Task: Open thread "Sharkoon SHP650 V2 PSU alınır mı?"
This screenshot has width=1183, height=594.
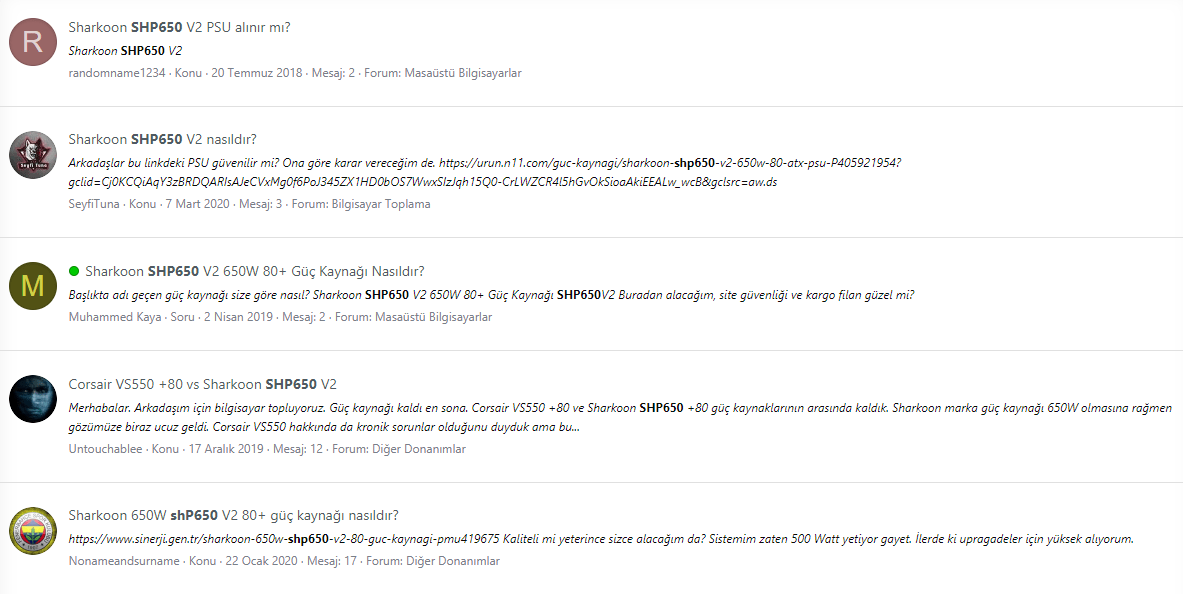Action: click(x=177, y=28)
